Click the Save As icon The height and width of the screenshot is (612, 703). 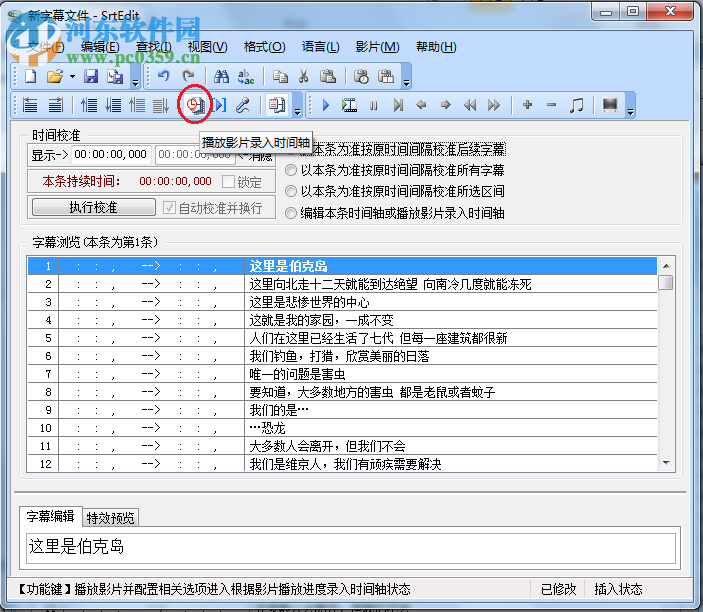tap(115, 76)
